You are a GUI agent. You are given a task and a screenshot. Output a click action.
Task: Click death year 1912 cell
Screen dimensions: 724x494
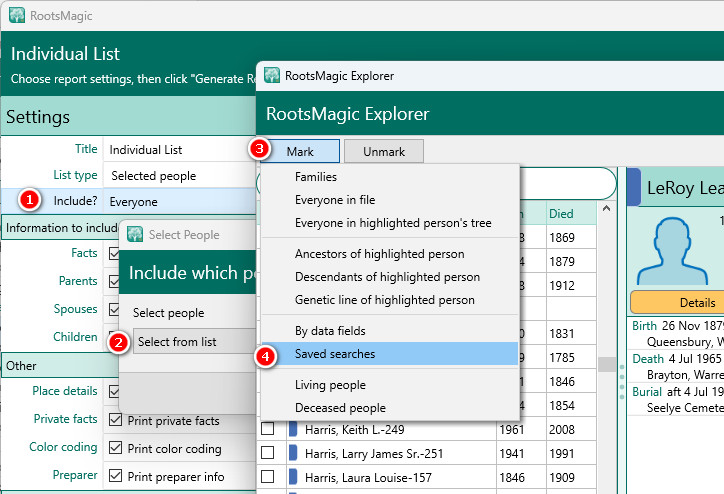tap(571, 285)
